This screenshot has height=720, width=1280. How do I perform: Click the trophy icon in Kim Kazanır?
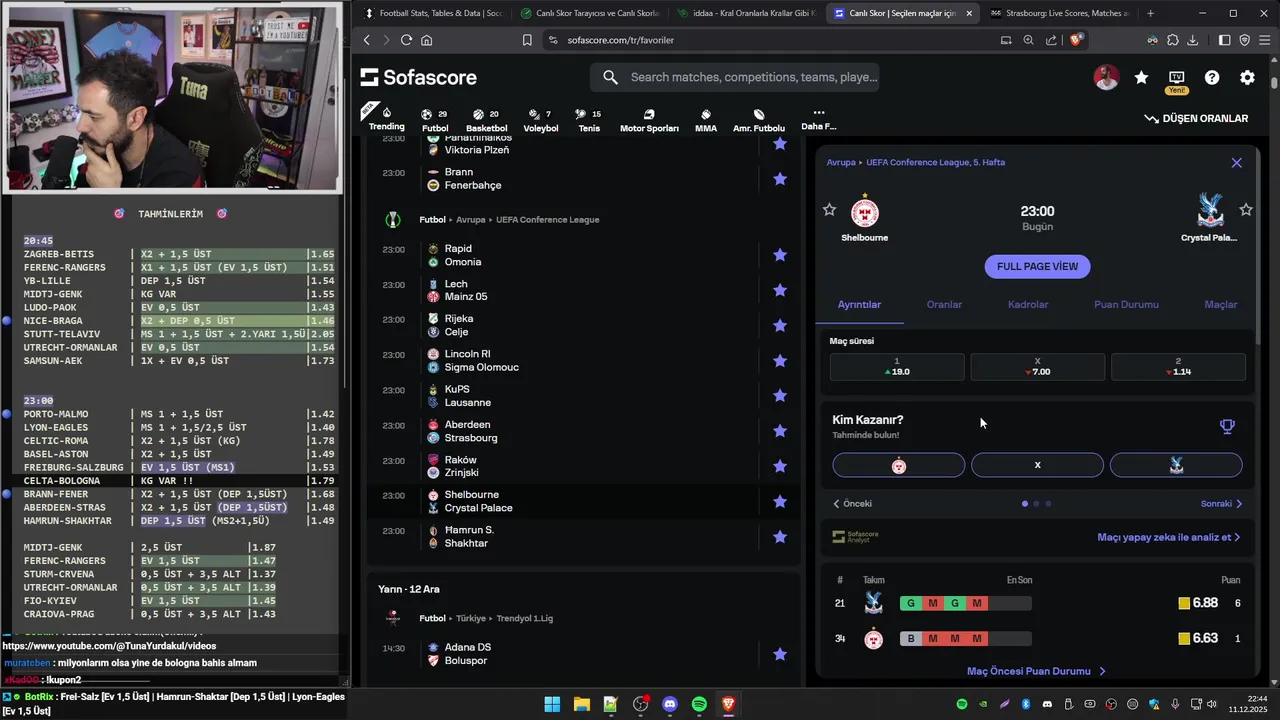point(1227,427)
